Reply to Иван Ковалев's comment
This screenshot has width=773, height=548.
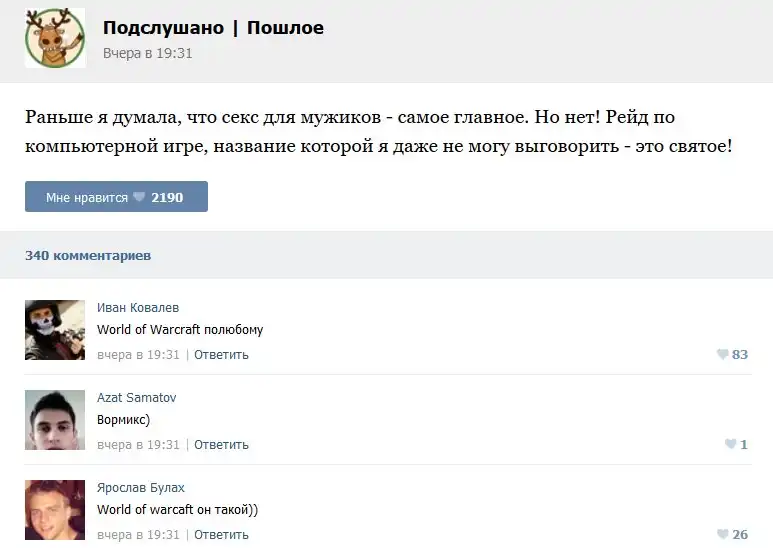pos(221,354)
